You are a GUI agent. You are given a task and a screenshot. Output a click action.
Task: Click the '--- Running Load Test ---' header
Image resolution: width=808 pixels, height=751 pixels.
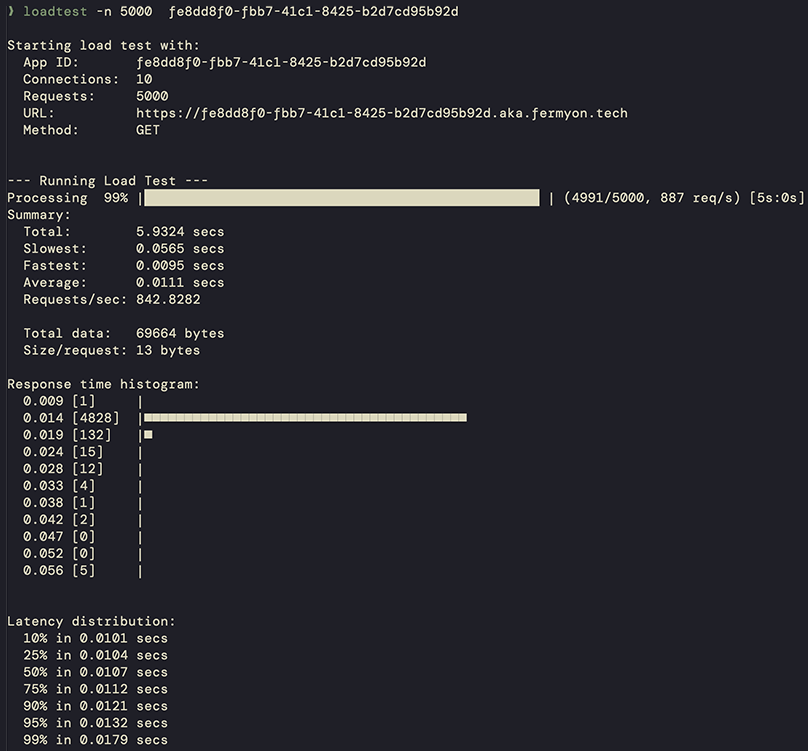coord(108,181)
